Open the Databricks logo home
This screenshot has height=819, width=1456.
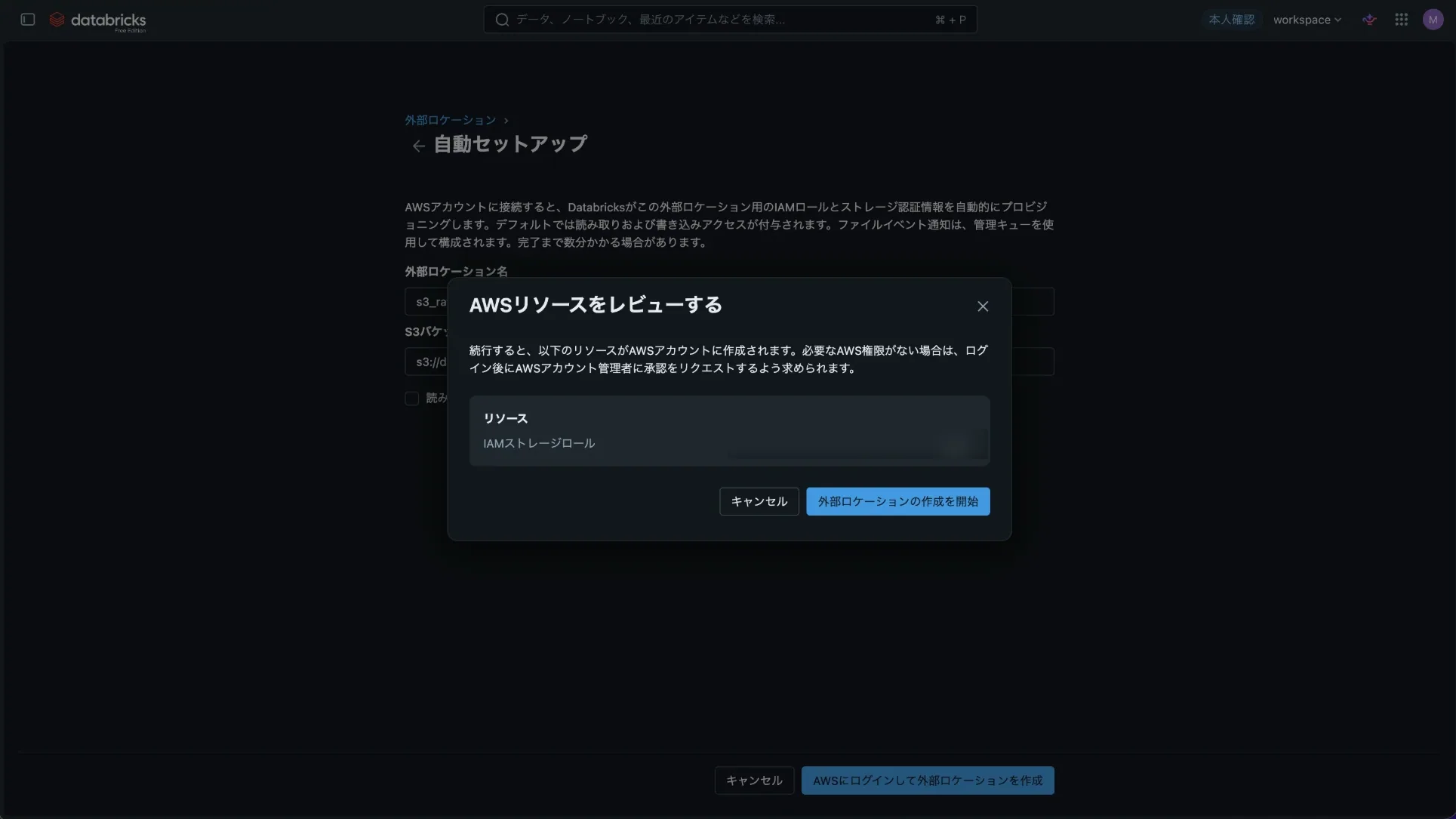point(97,20)
